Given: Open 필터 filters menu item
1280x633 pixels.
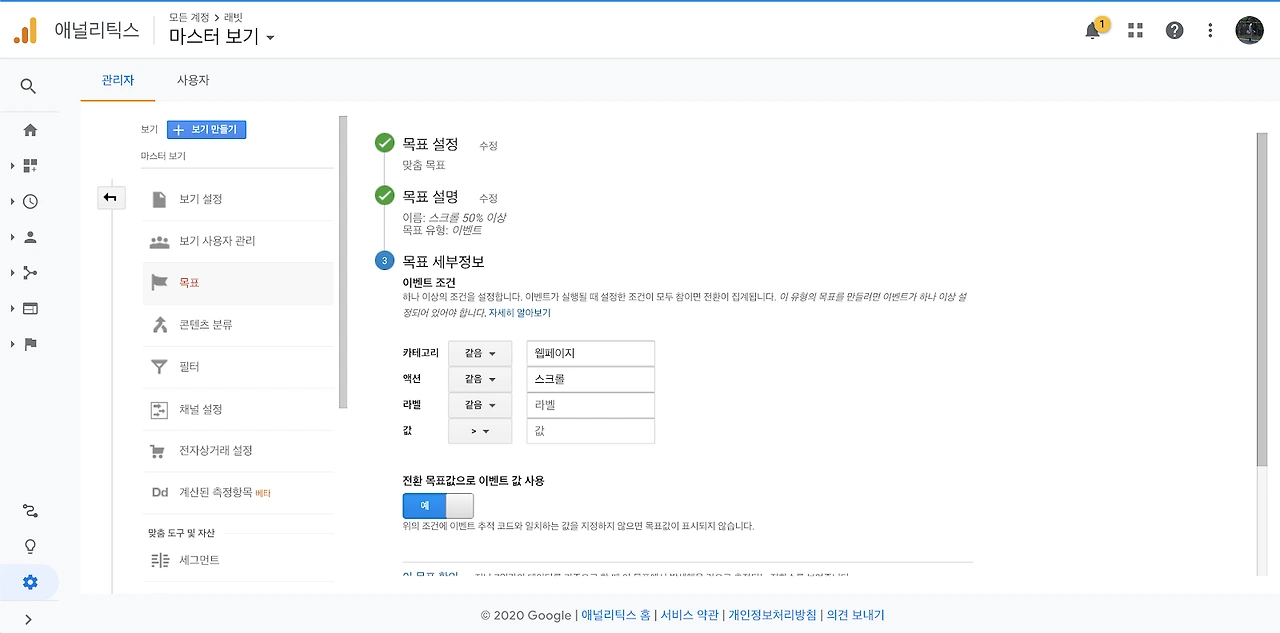Looking at the screenshot, I should [x=238, y=367].
